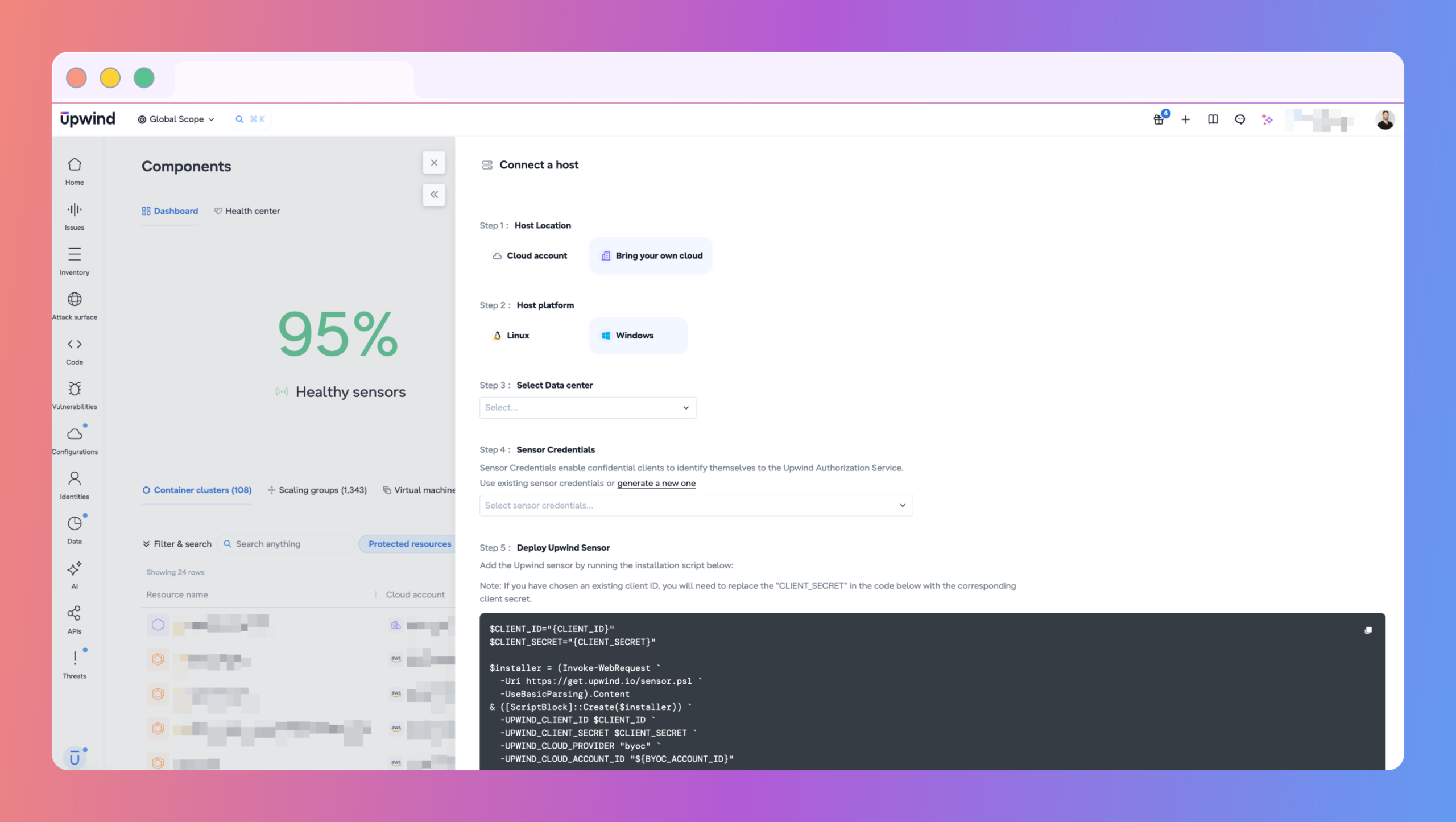This screenshot has width=1456, height=822.
Task: Expand the Global Scope selector
Action: (x=176, y=119)
